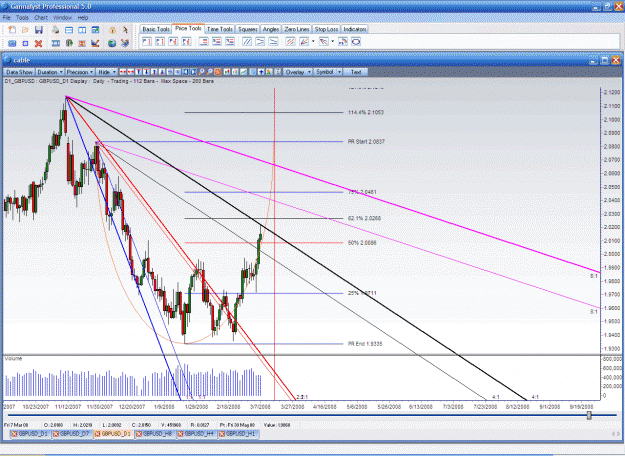The height and width of the screenshot is (456, 625).
Task: Switch to the Stop Loss tab
Action: tap(326, 29)
